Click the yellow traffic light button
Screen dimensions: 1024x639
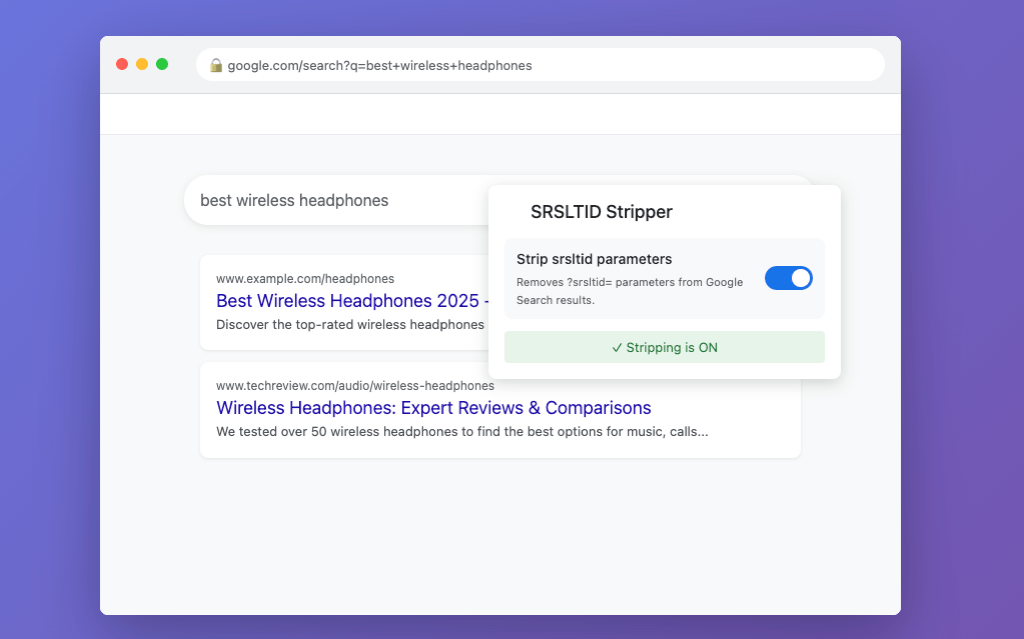[143, 62]
